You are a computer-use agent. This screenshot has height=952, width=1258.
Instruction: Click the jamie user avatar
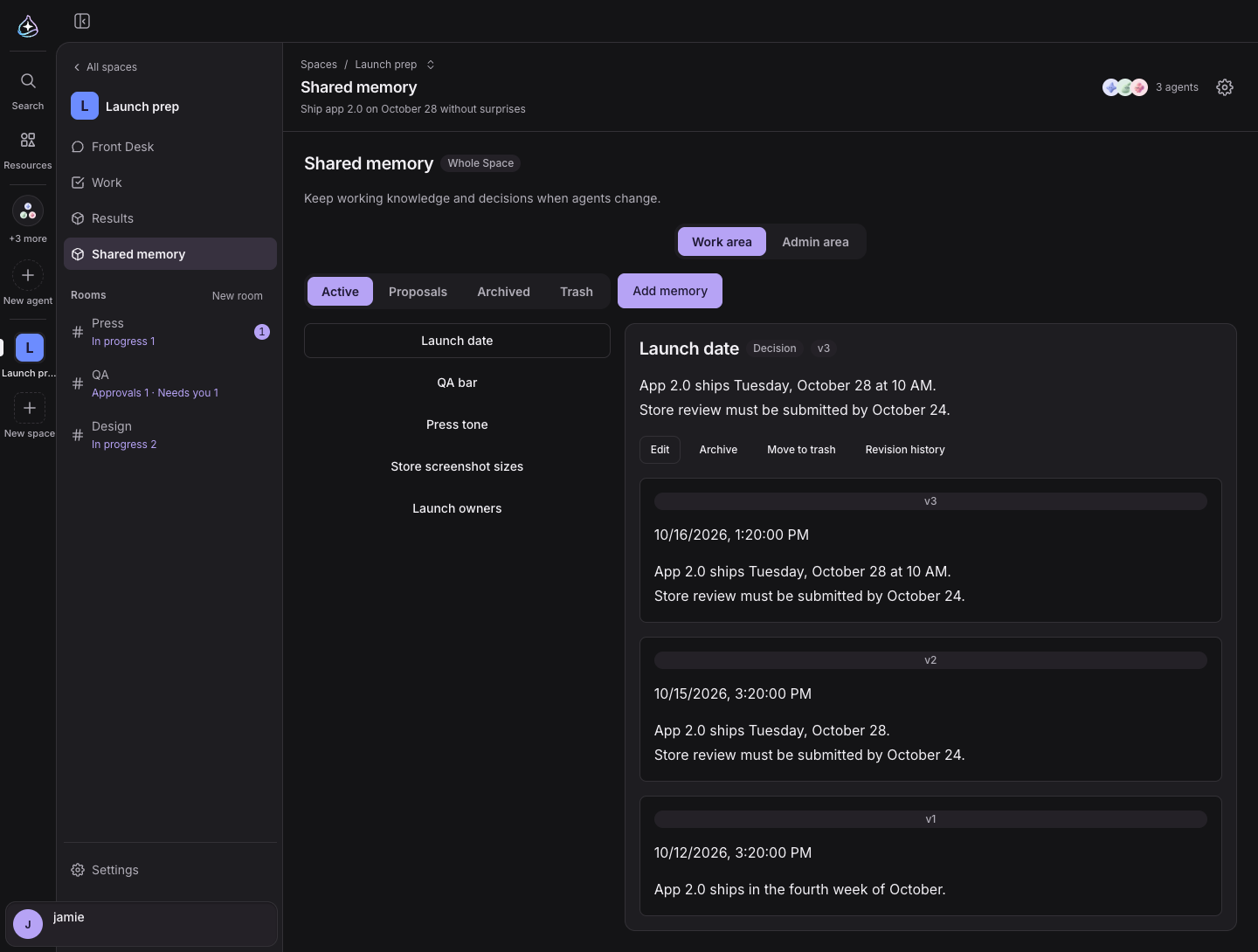tap(28, 924)
